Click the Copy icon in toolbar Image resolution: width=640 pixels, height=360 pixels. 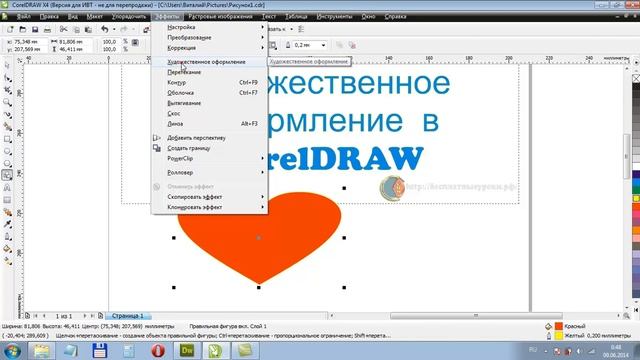[76, 29]
